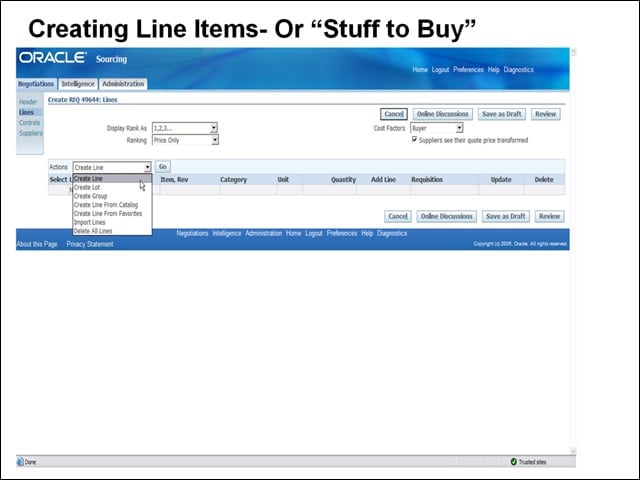Click the Update column header
The width and height of the screenshot is (640, 480).
click(501, 180)
